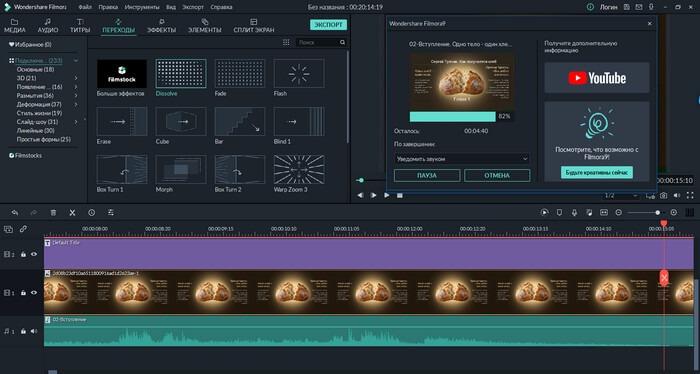Image resolution: width=700 pixels, height=374 pixels.
Task: Expand the Слайд-шоу (31) category arrow
Action: 76,122
